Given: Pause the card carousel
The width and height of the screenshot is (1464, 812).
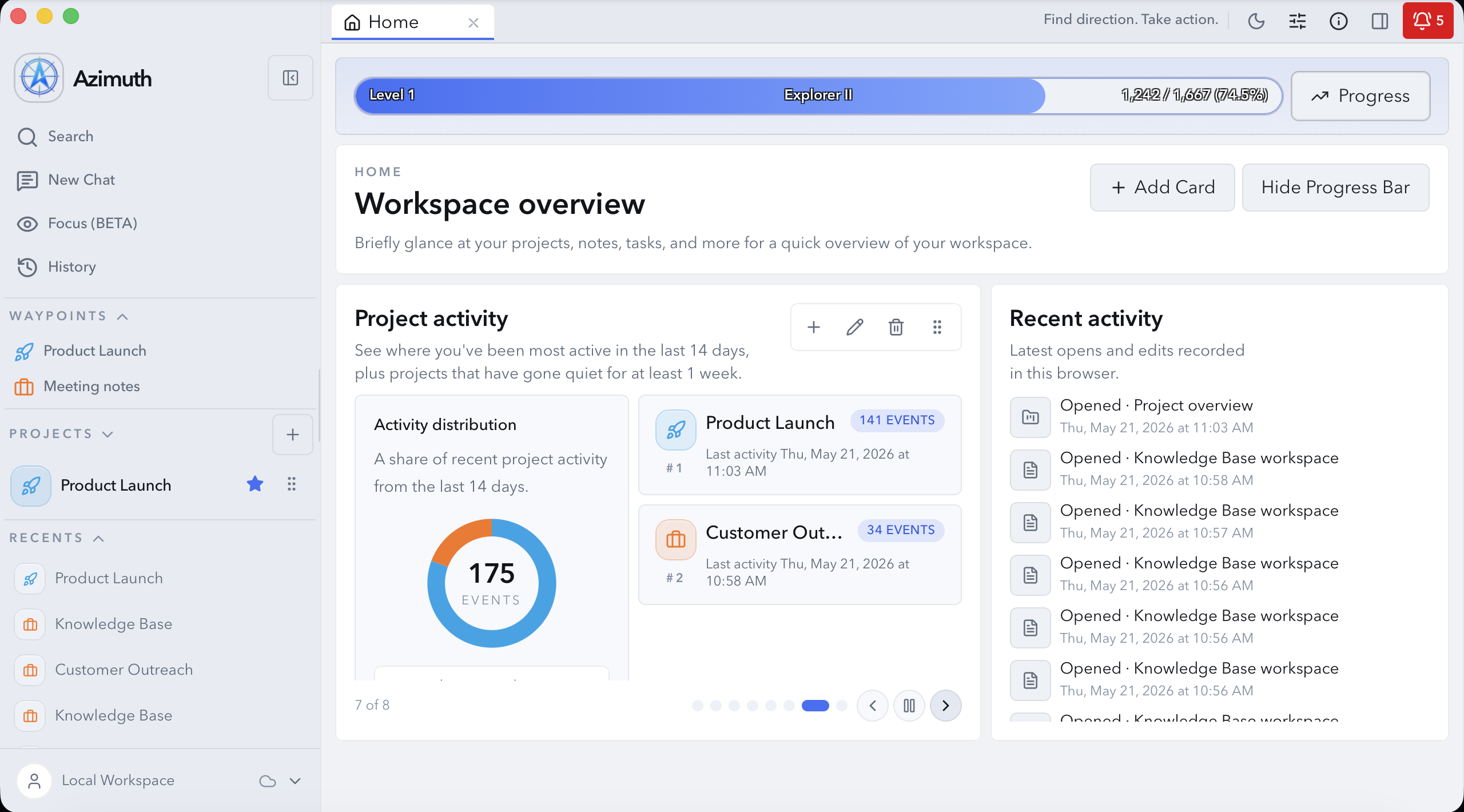Looking at the screenshot, I should pos(909,706).
